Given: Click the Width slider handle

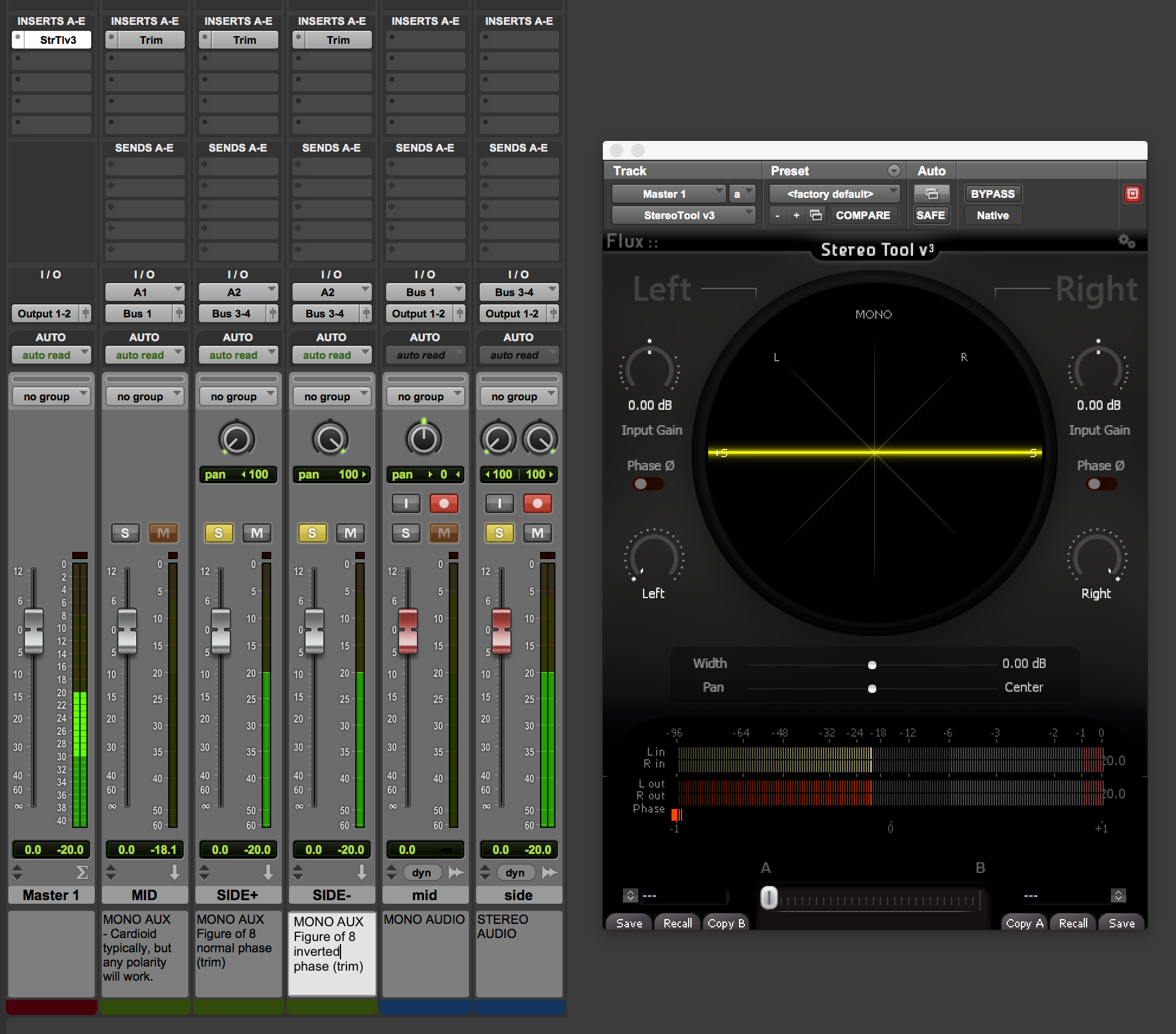Looking at the screenshot, I should pos(872,665).
